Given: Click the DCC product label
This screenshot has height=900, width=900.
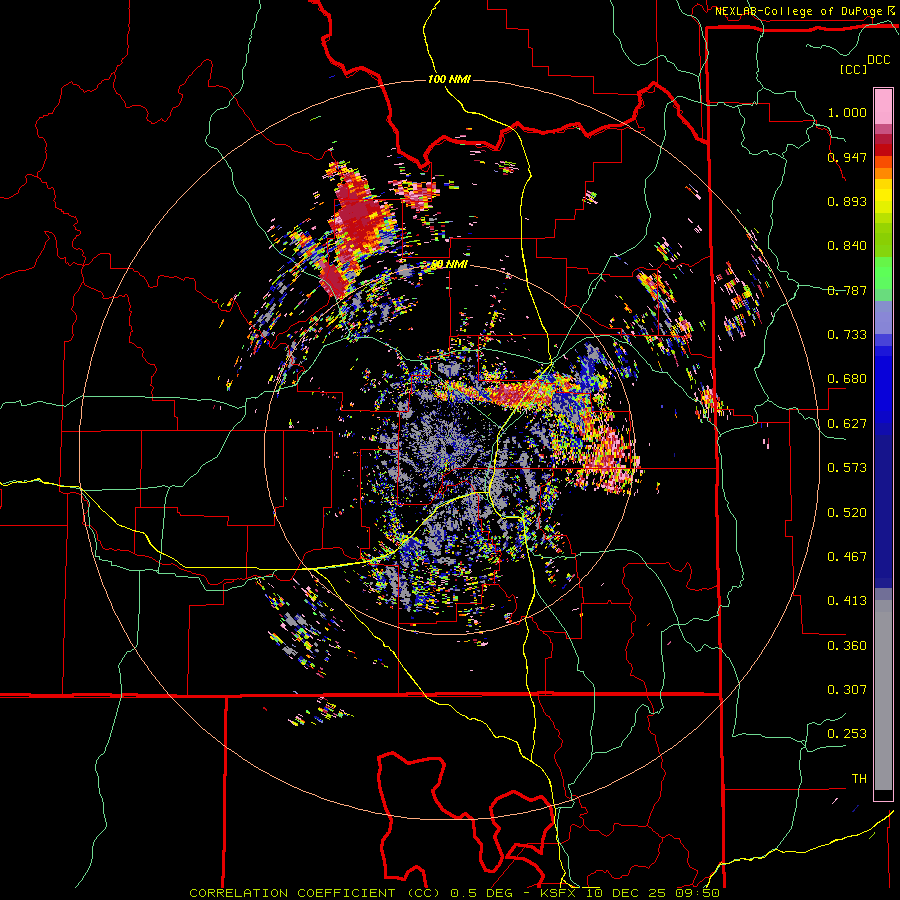Looking at the screenshot, I should tap(878, 60).
